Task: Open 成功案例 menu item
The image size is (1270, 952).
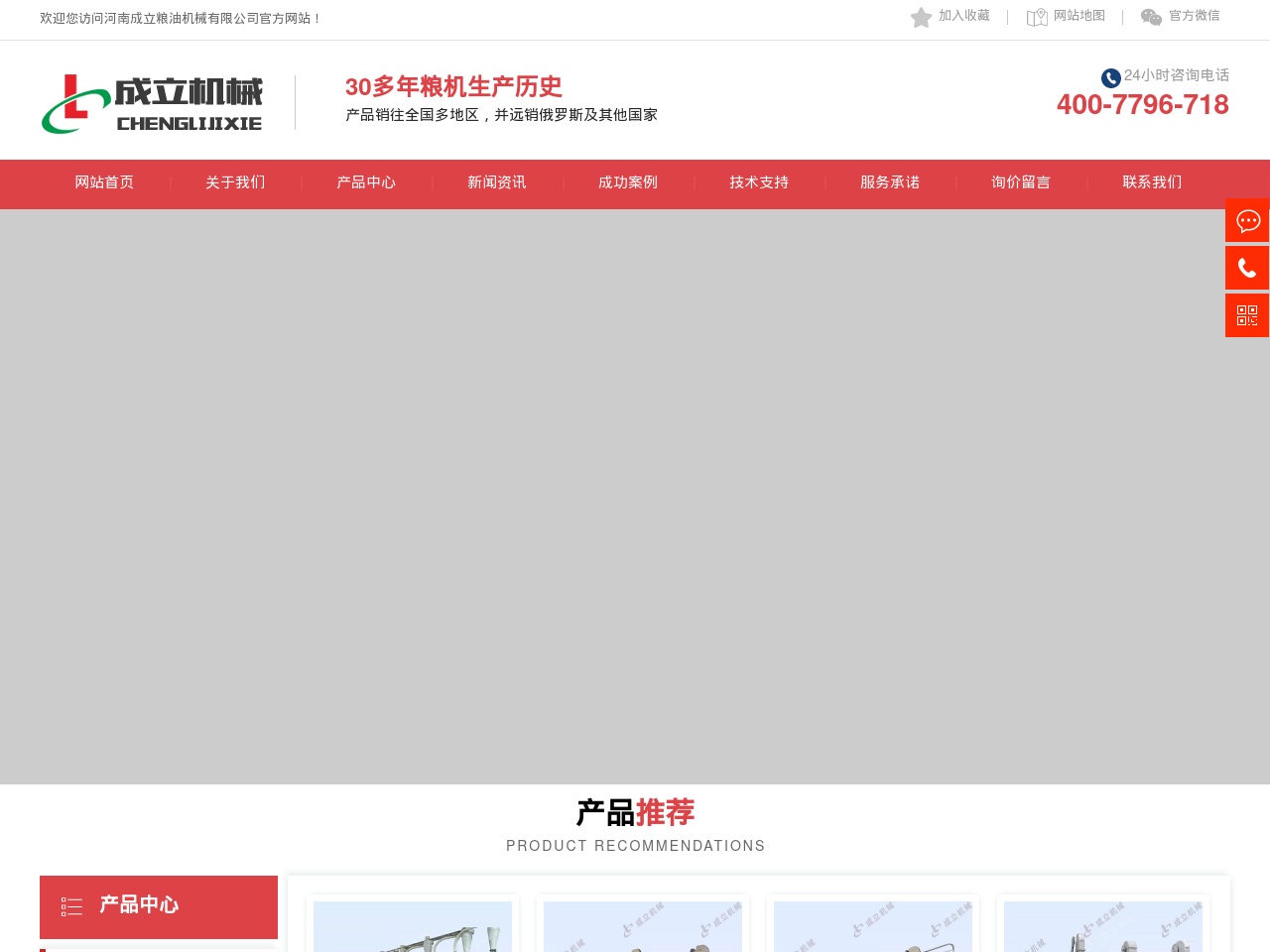Action: click(628, 182)
